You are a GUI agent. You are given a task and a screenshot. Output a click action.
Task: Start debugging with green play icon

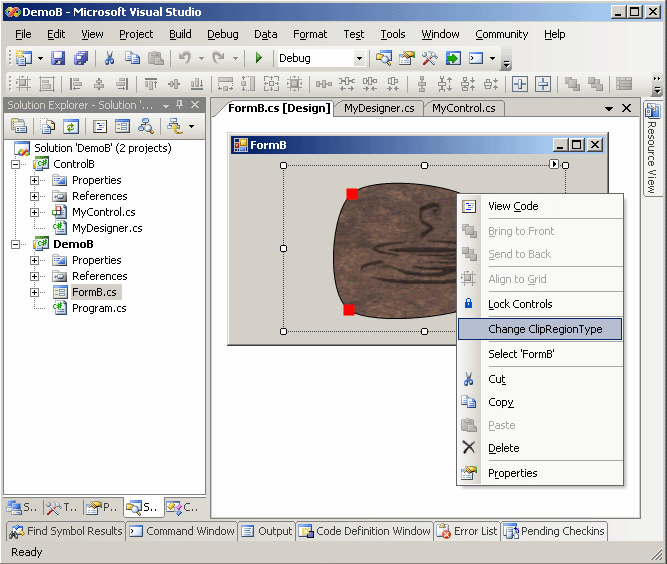259,58
